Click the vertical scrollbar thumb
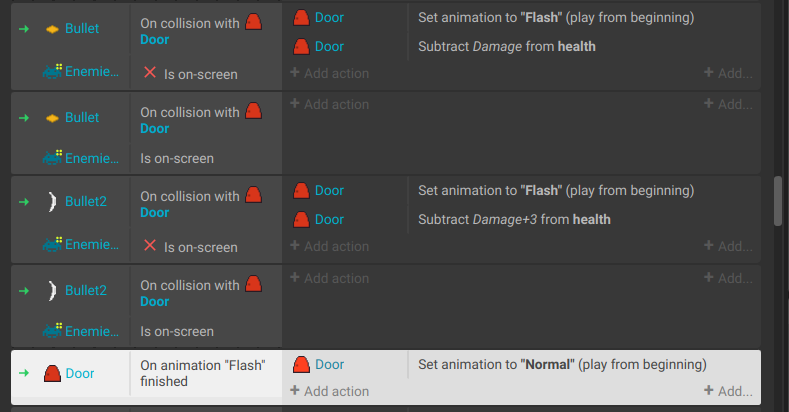The image size is (789, 412). point(778,201)
